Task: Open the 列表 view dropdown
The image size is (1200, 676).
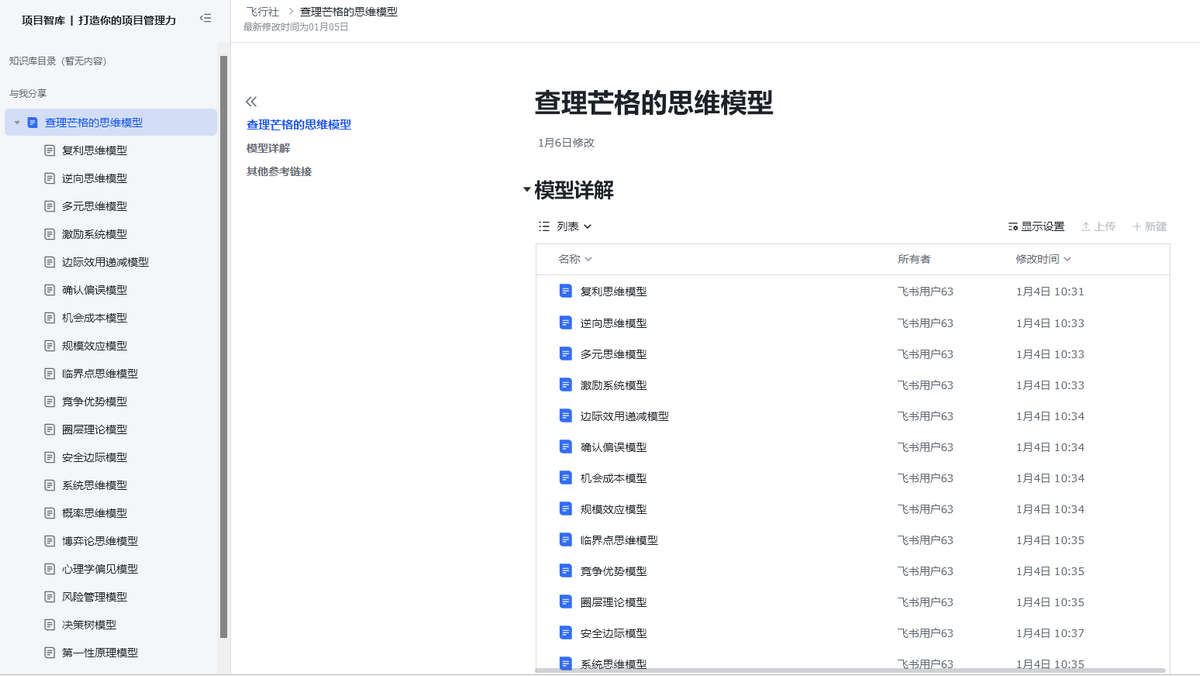Action: (x=565, y=227)
